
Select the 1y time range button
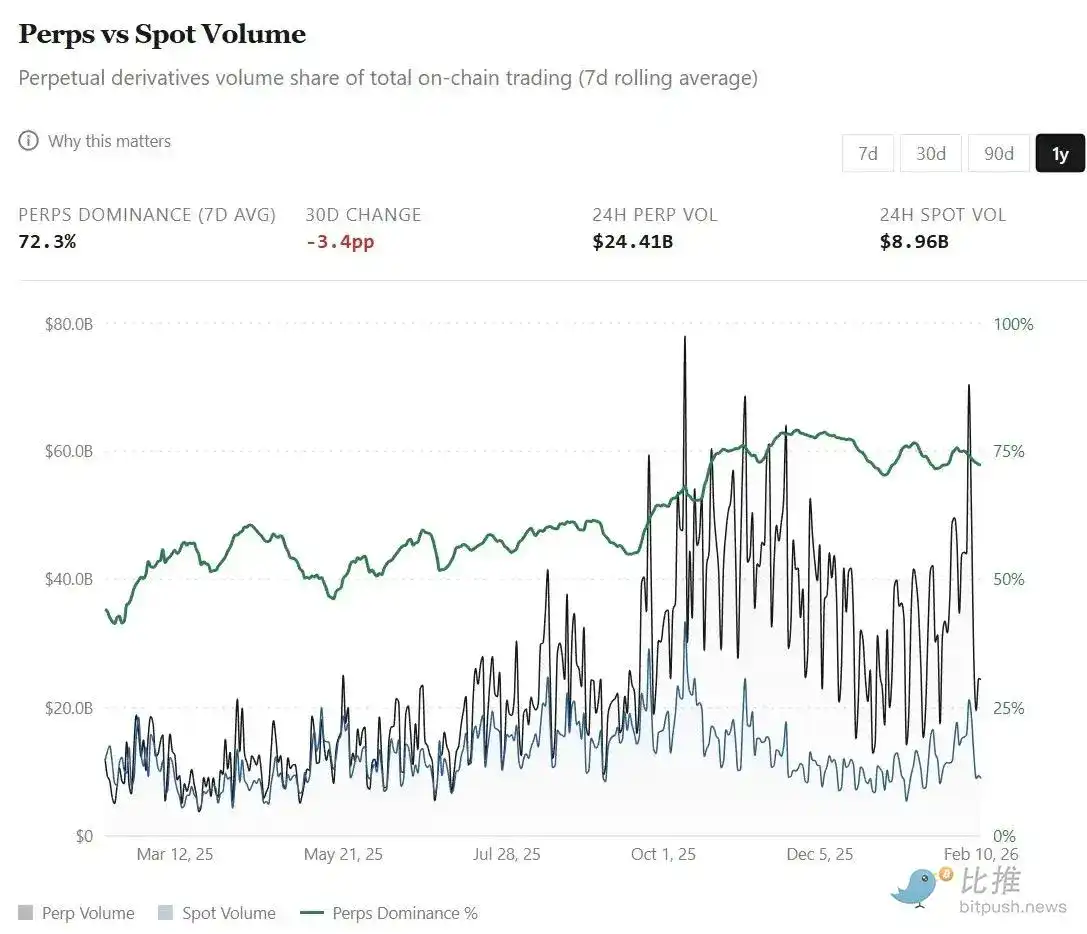point(1060,153)
